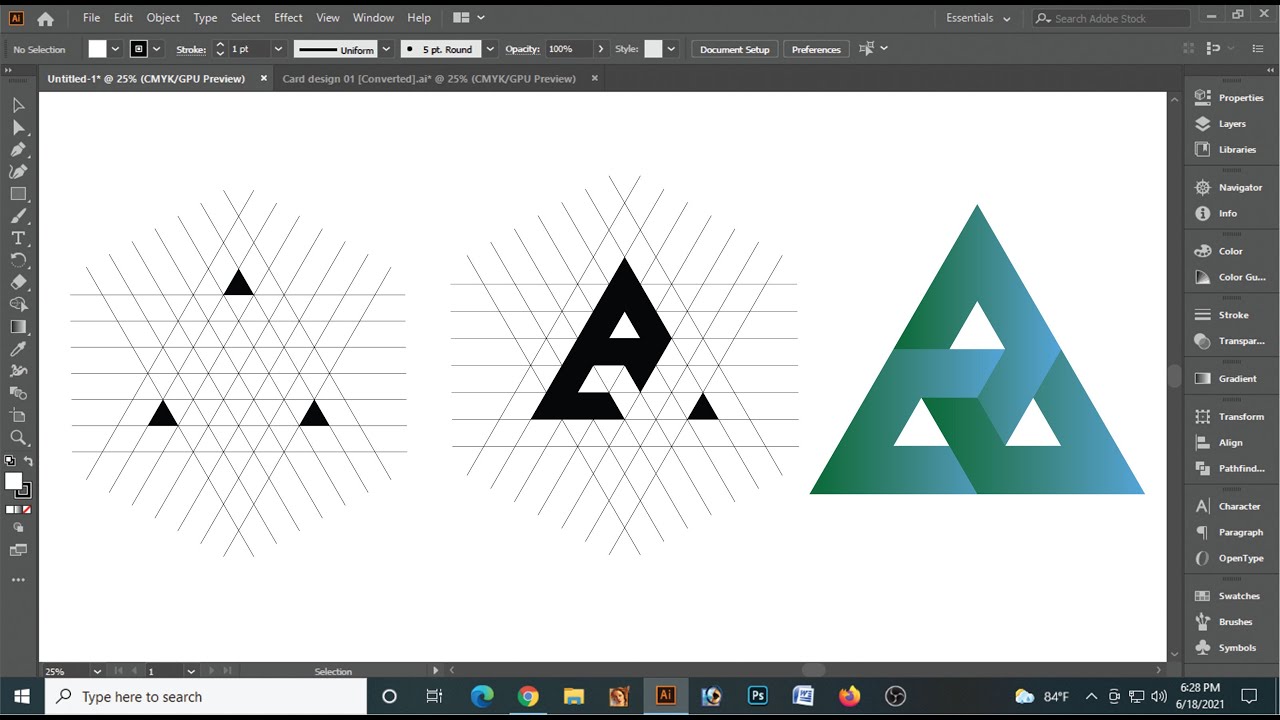Image resolution: width=1280 pixels, height=720 pixels.
Task: Open the Pathfinder panel
Action: coord(1231,468)
